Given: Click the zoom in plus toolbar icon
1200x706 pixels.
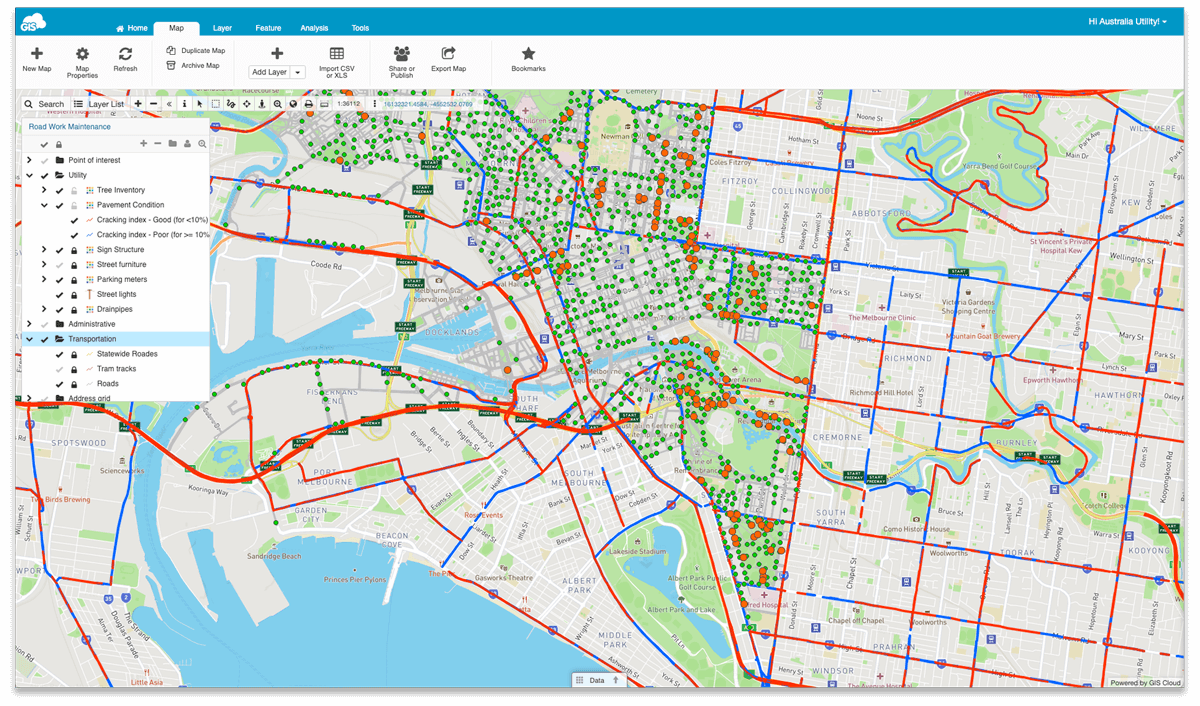Looking at the screenshot, I should [x=139, y=103].
